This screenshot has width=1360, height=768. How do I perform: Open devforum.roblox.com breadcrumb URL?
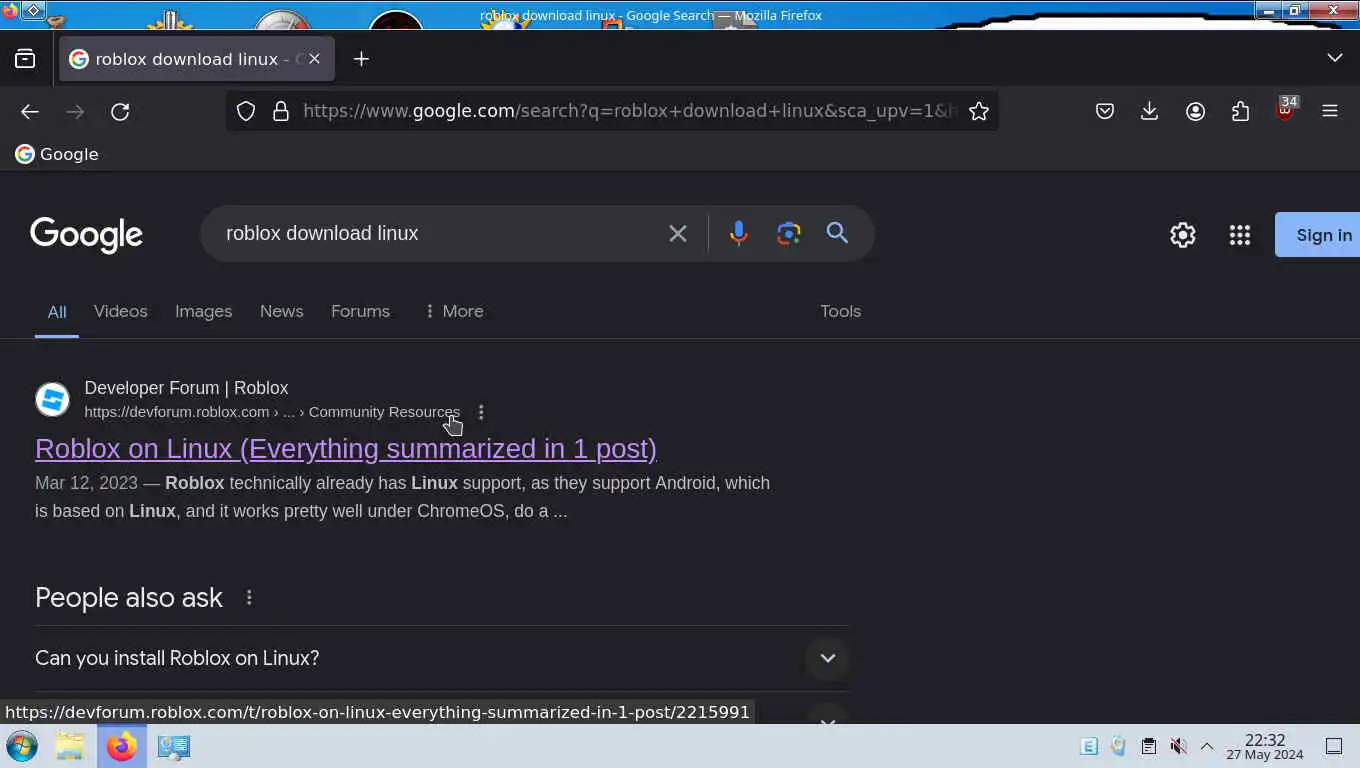point(272,412)
